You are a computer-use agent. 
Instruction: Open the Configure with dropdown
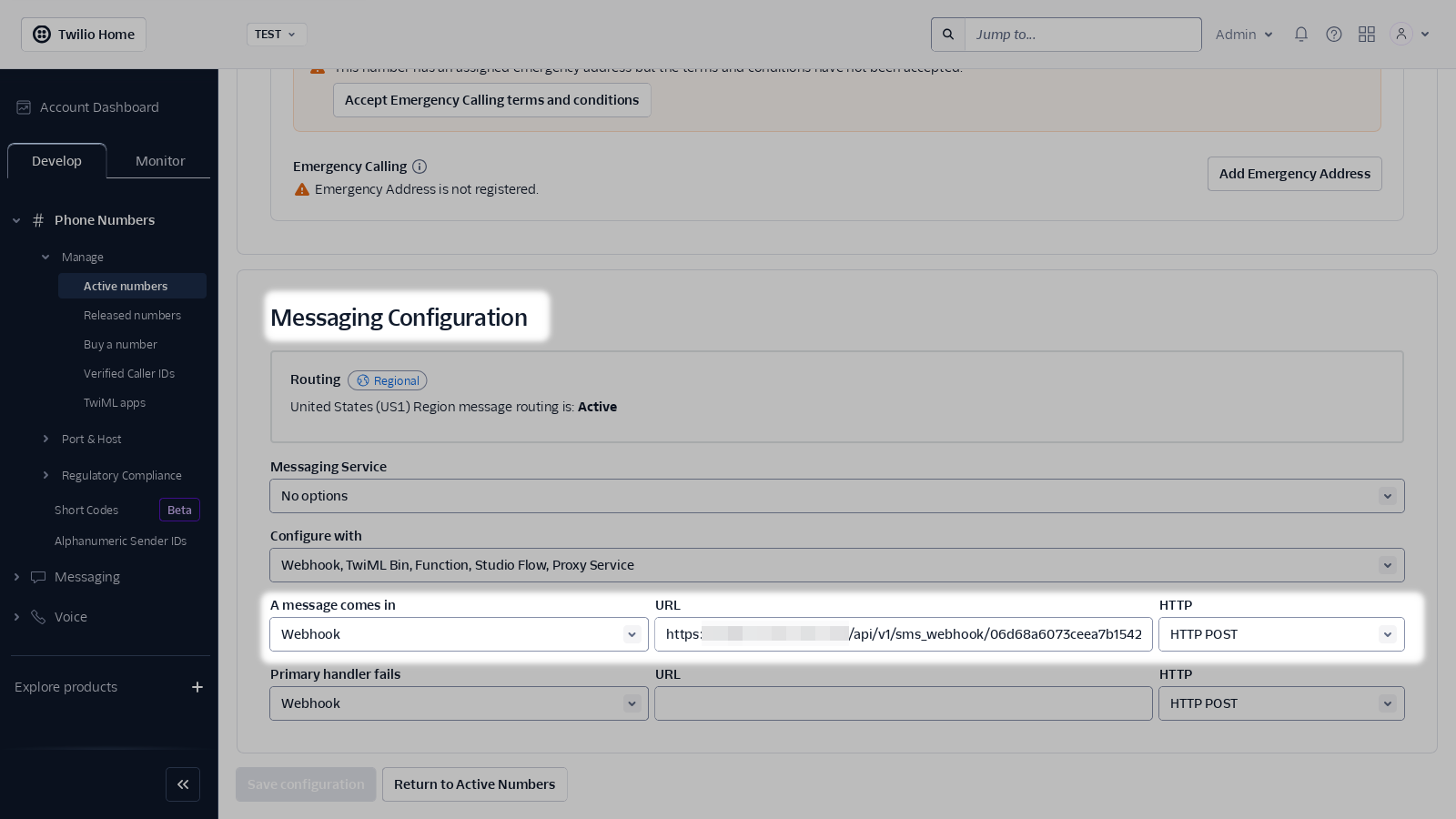coord(837,565)
